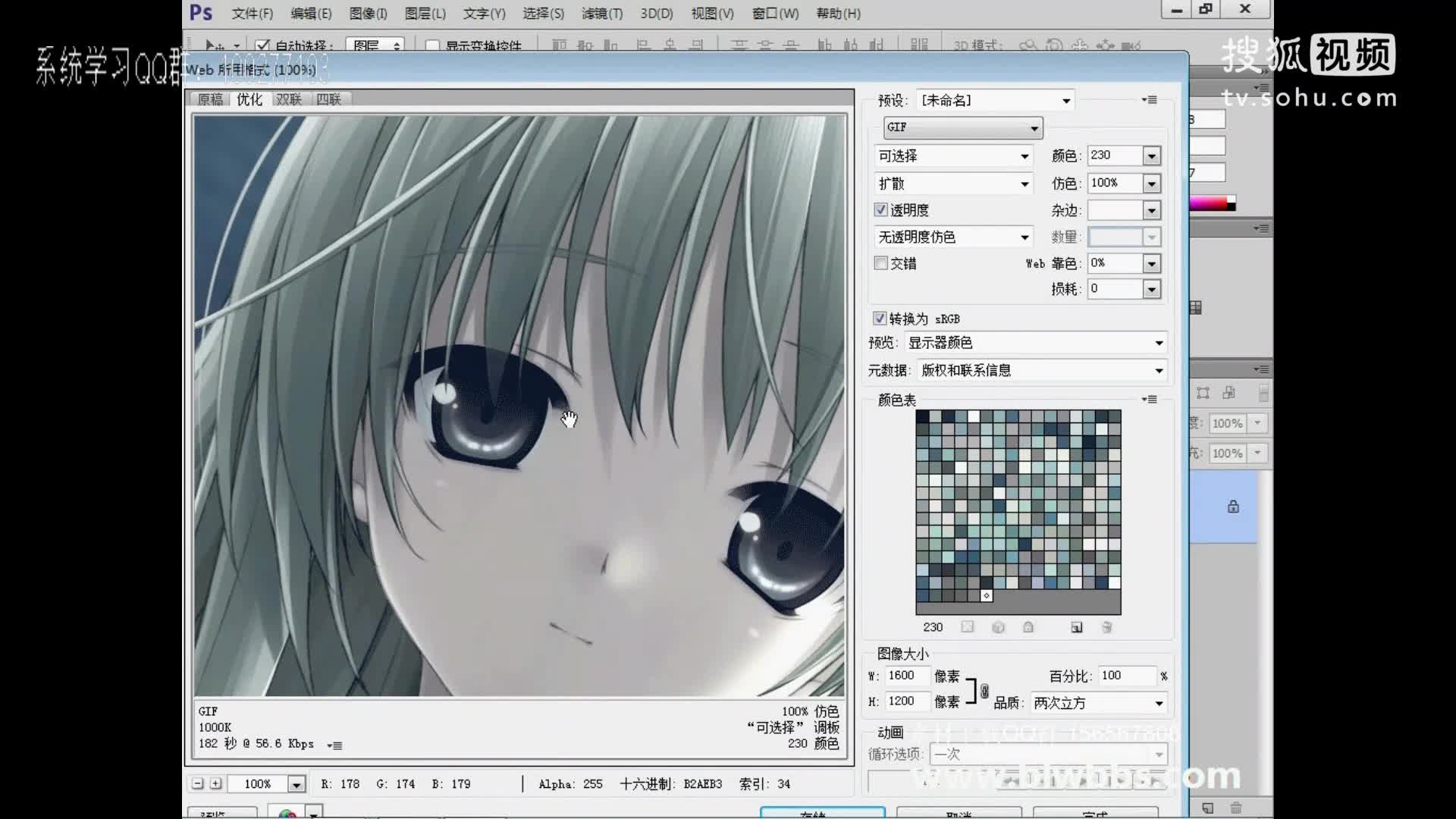Toggle the 交错 interlaced checkbox
This screenshot has width=1456, height=819.
(x=880, y=263)
